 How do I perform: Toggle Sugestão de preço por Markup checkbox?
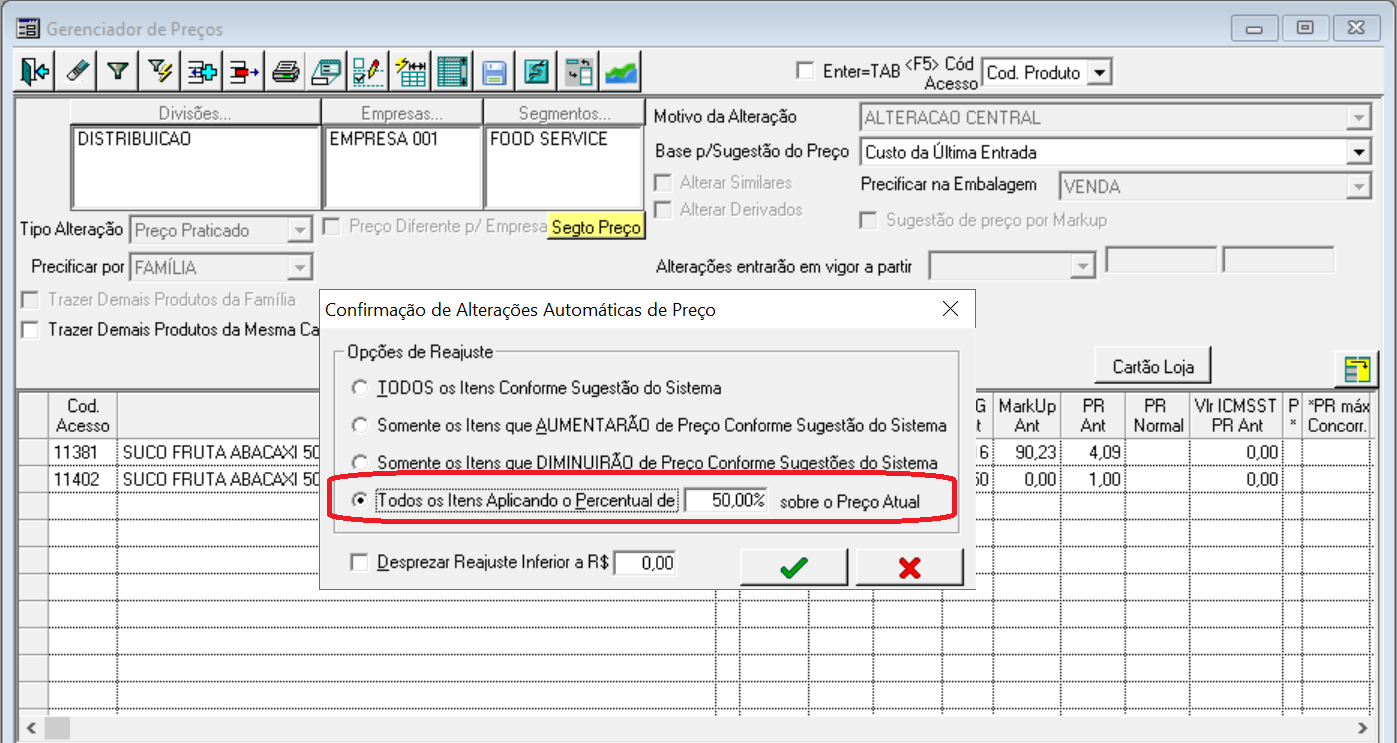click(x=868, y=220)
